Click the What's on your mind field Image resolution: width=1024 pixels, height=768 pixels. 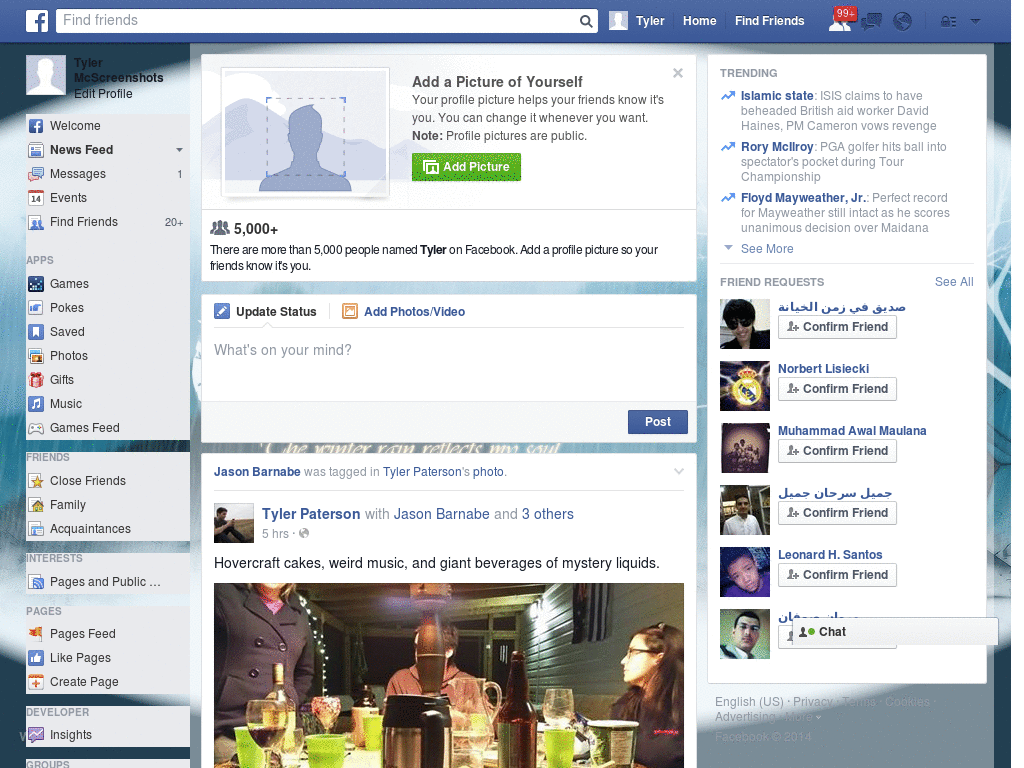pyautogui.click(x=449, y=364)
